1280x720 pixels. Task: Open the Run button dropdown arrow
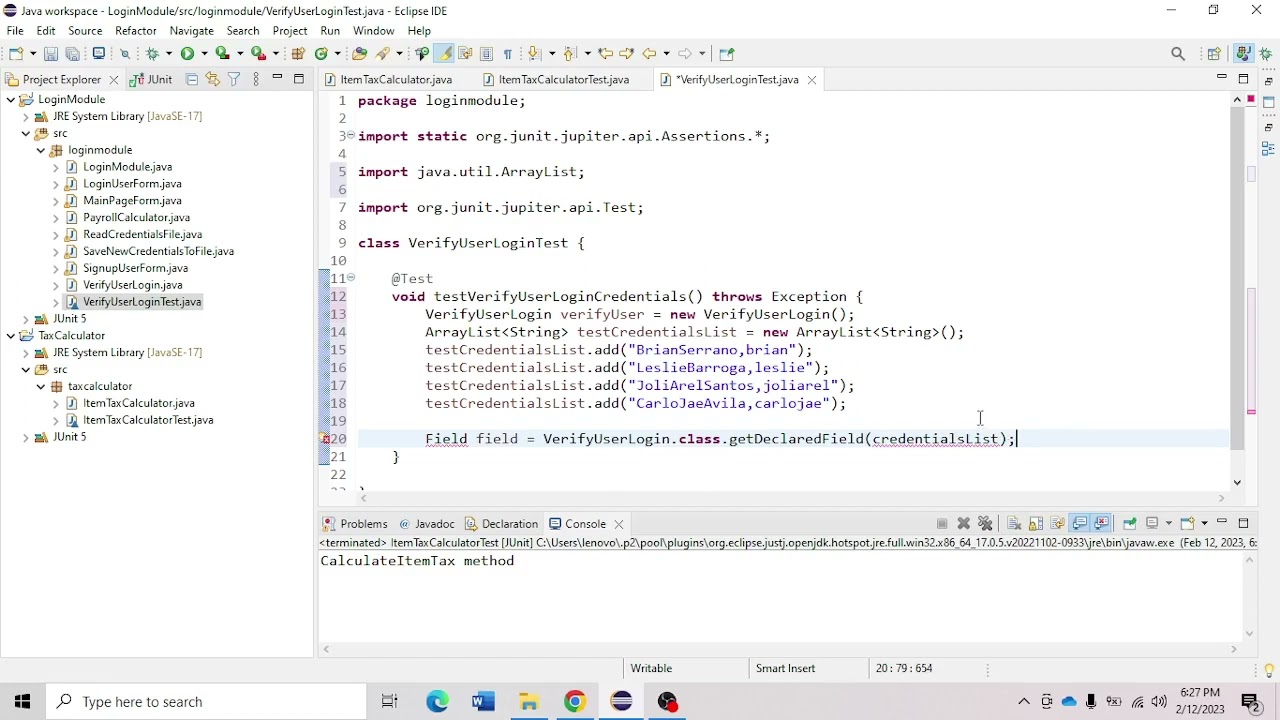point(204,54)
